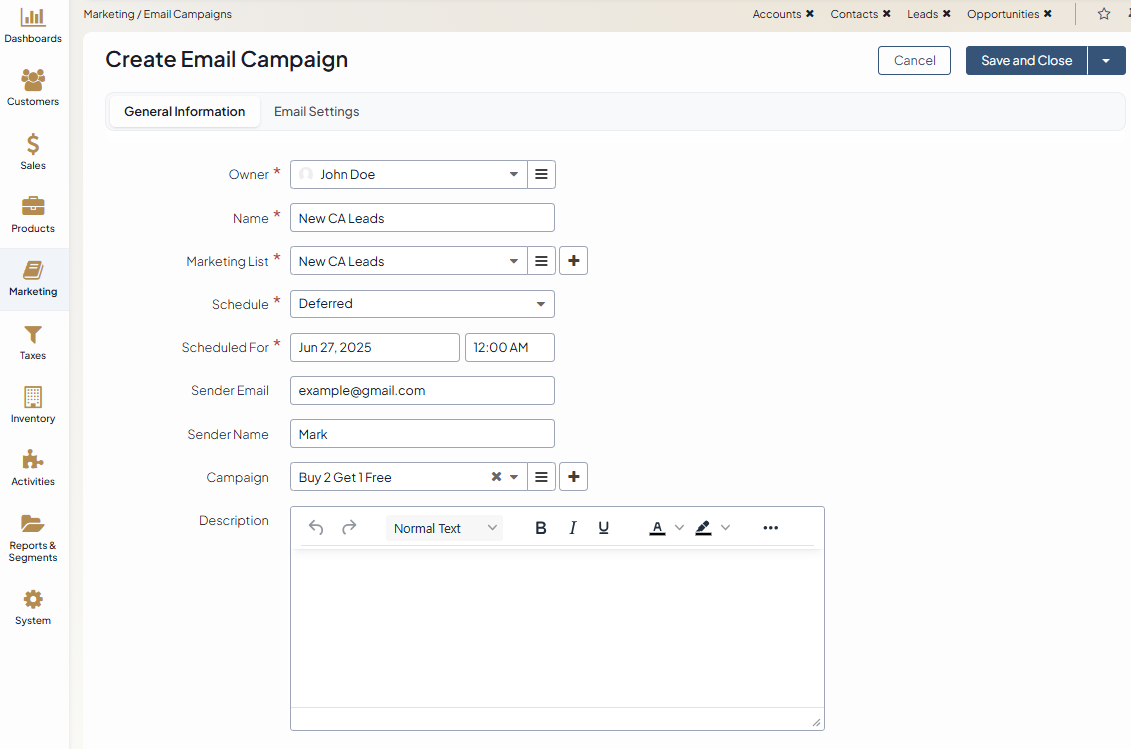Screen dimensions: 1131x749
Task: Open the text highlight color picker
Action: coord(704,528)
